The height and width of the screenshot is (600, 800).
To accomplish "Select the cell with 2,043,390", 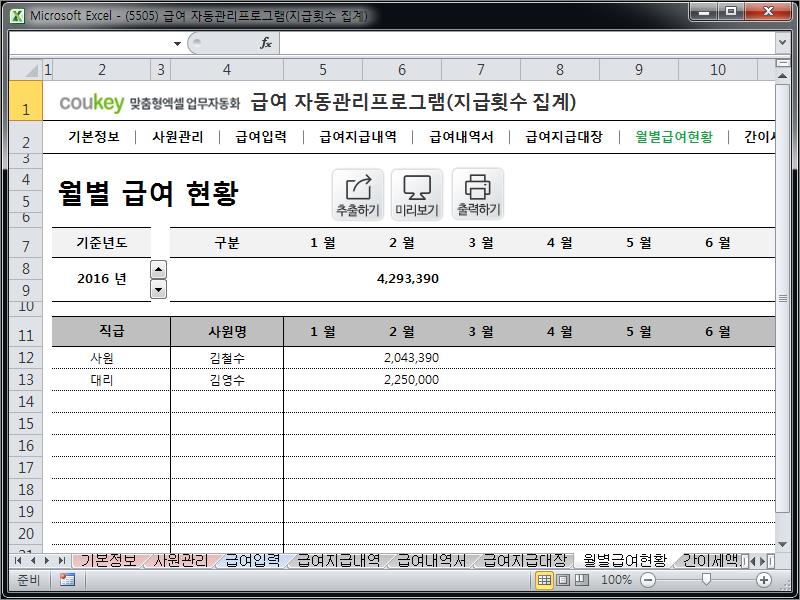I will pos(402,358).
